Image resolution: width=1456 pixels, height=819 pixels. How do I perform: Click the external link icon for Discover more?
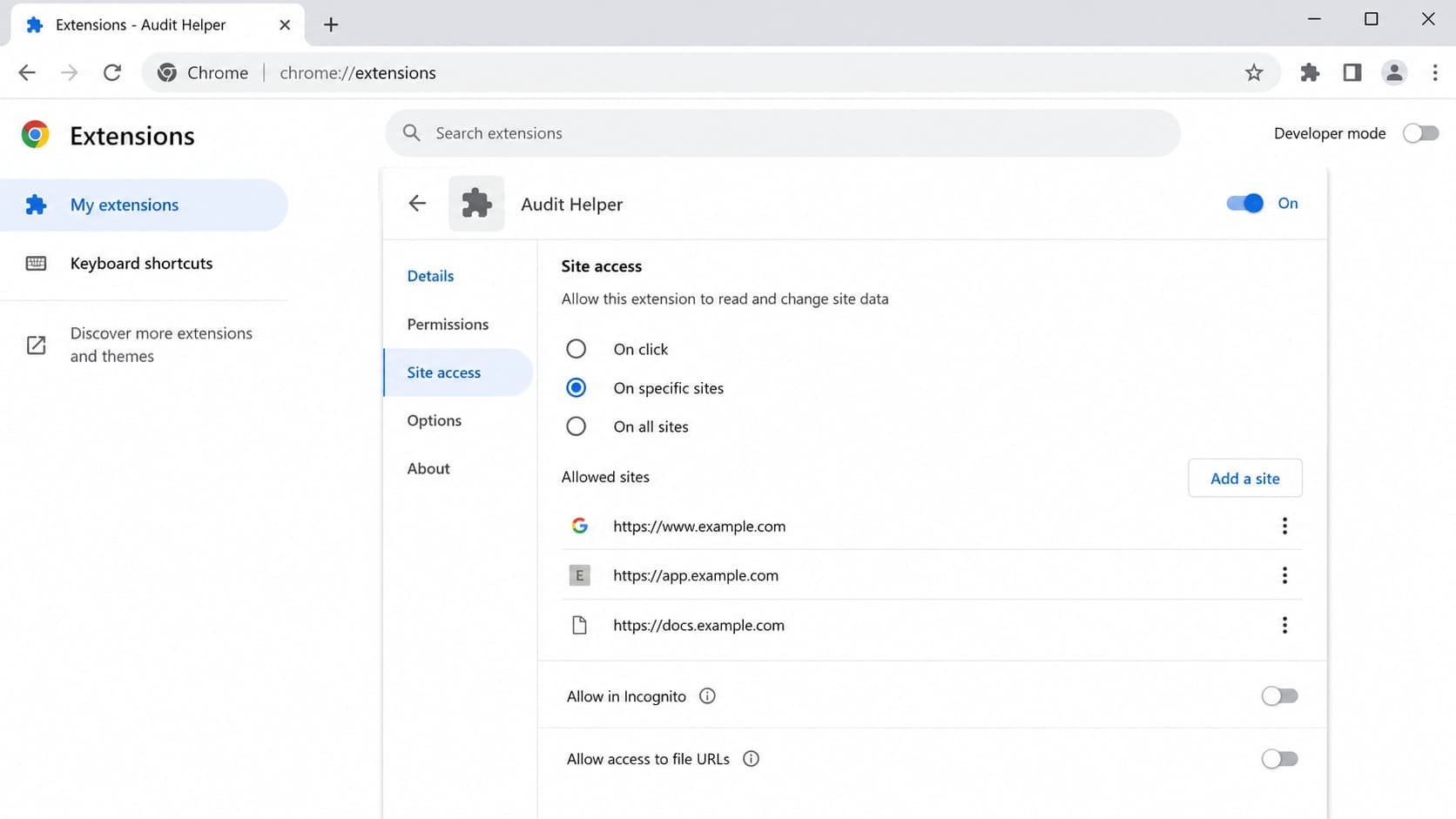point(36,345)
